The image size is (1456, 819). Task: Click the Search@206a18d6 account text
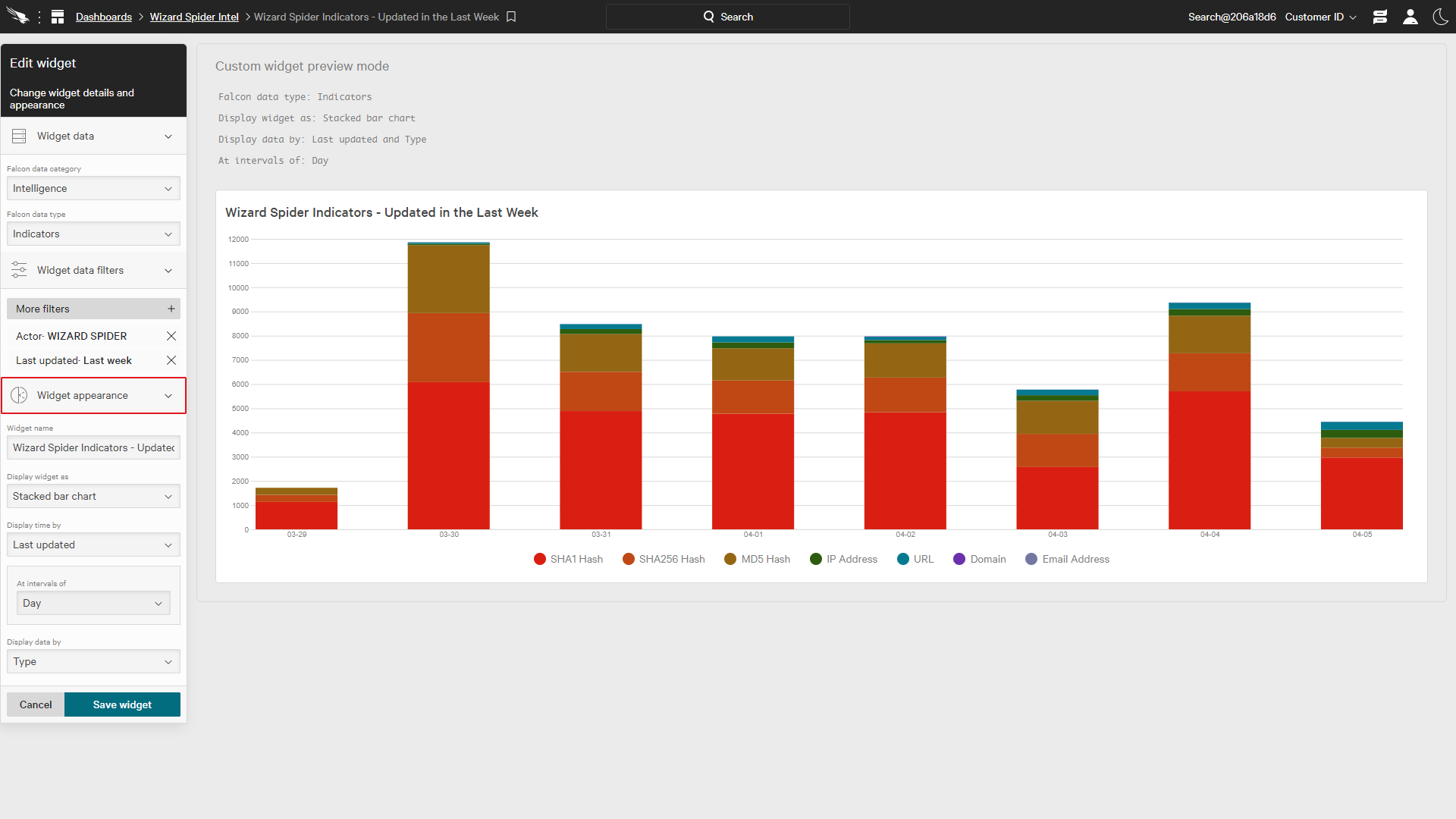tap(1232, 17)
